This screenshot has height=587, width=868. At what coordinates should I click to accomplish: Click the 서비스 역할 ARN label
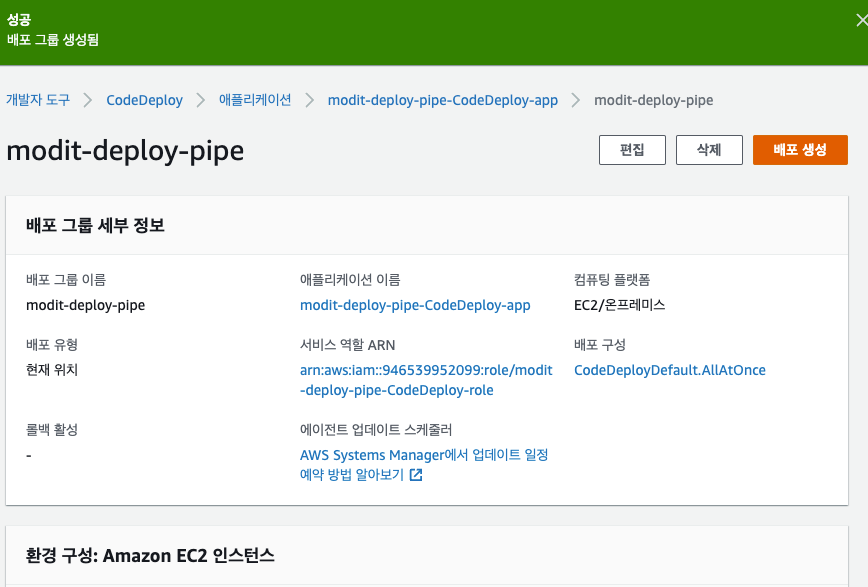pyautogui.click(x=348, y=345)
